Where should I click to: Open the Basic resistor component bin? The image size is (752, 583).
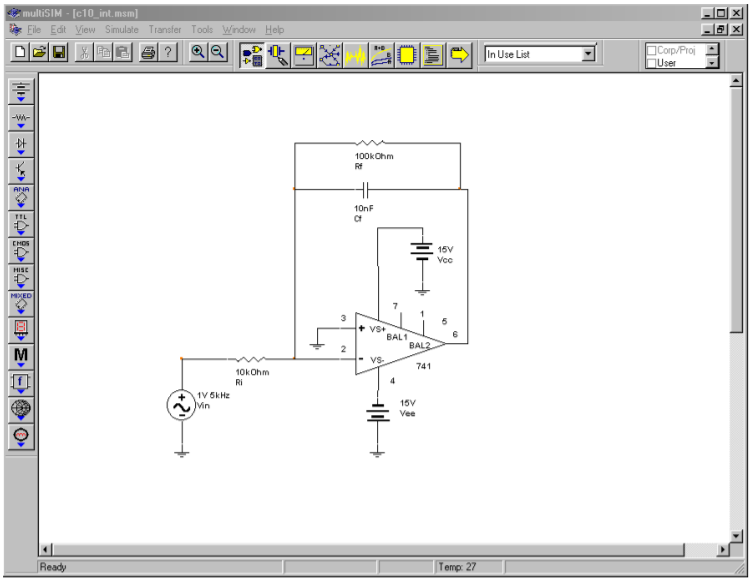pos(21,118)
